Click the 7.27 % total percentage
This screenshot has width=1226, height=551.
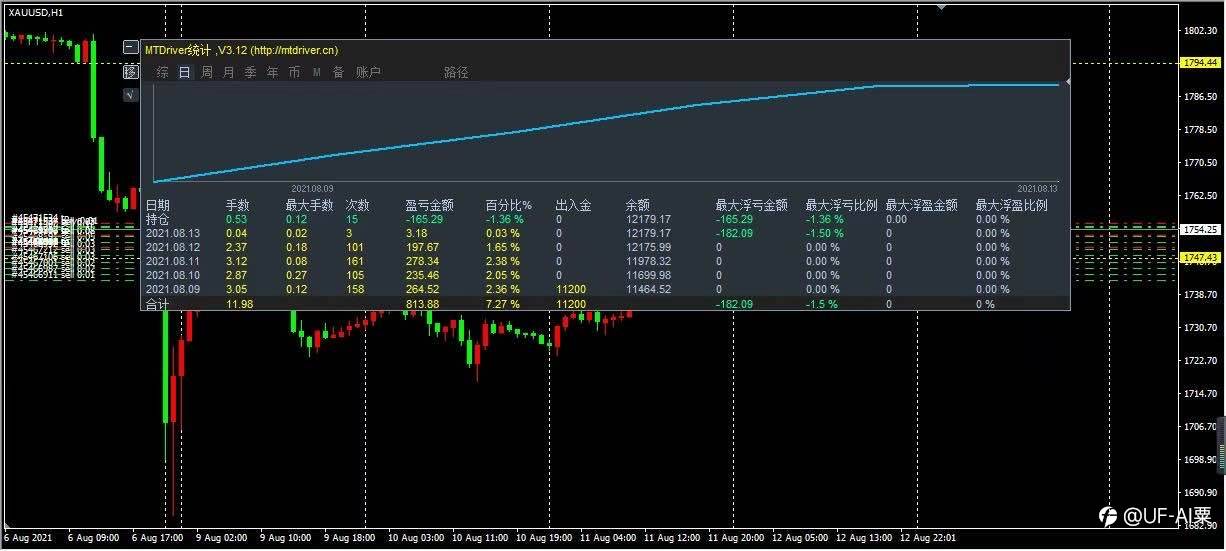coord(505,303)
